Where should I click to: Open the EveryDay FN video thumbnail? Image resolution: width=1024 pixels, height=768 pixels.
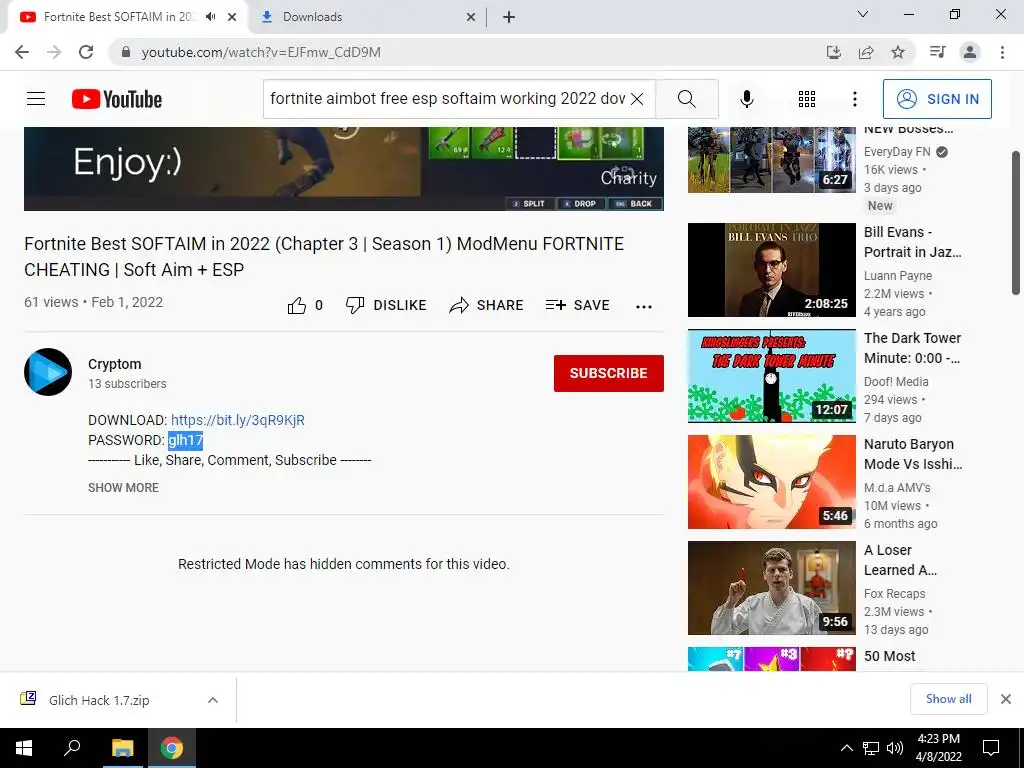point(771,160)
